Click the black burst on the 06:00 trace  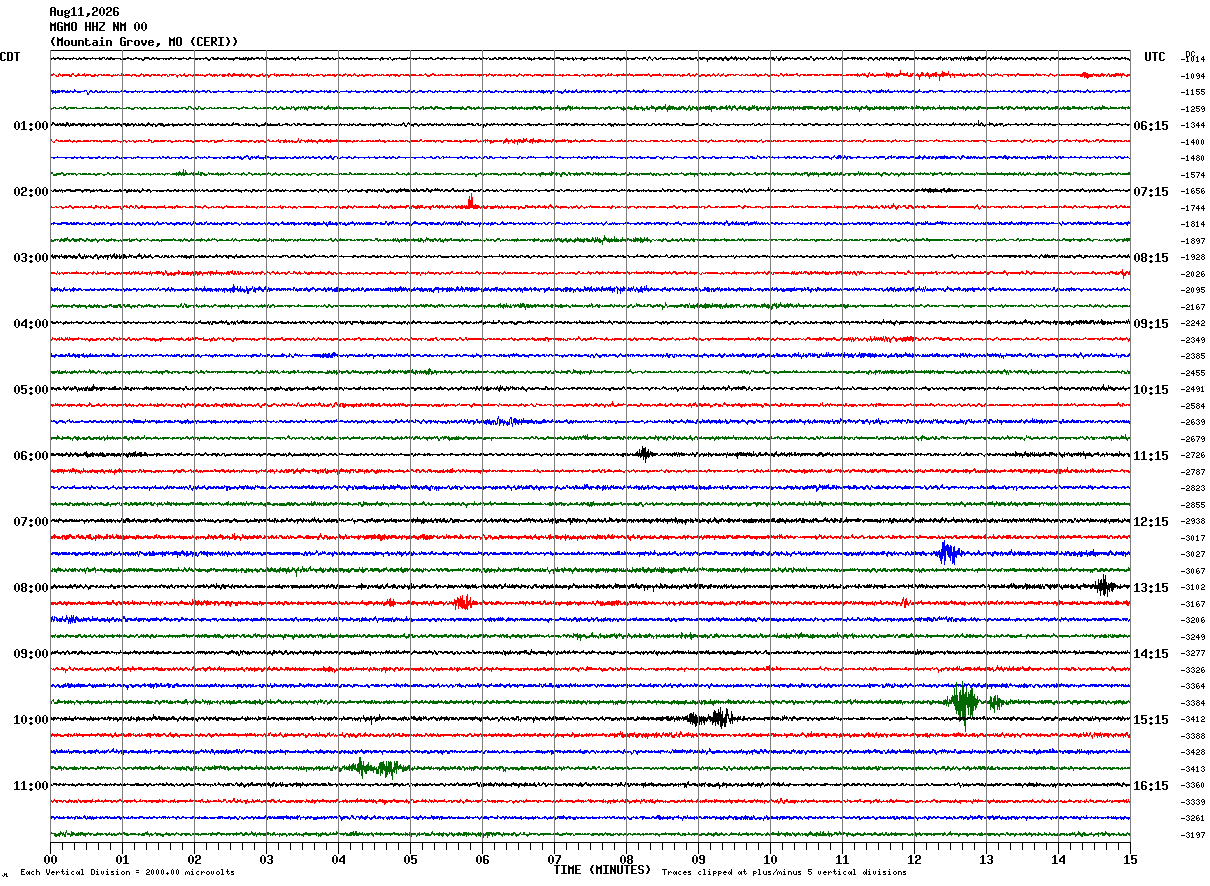coord(645,454)
